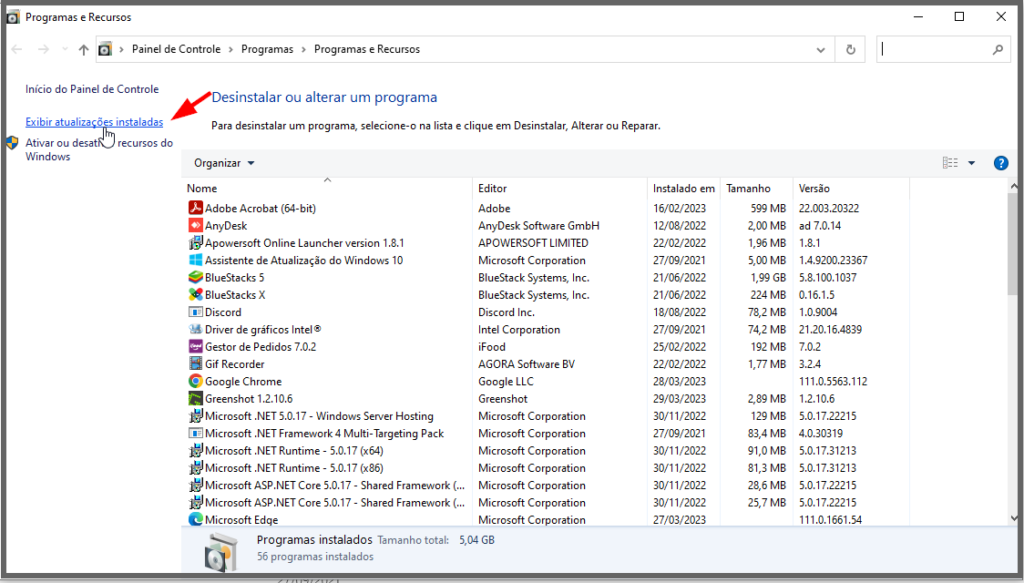Click the Discord program icon
The height and width of the screenshot is (583, 1024).
195,312
